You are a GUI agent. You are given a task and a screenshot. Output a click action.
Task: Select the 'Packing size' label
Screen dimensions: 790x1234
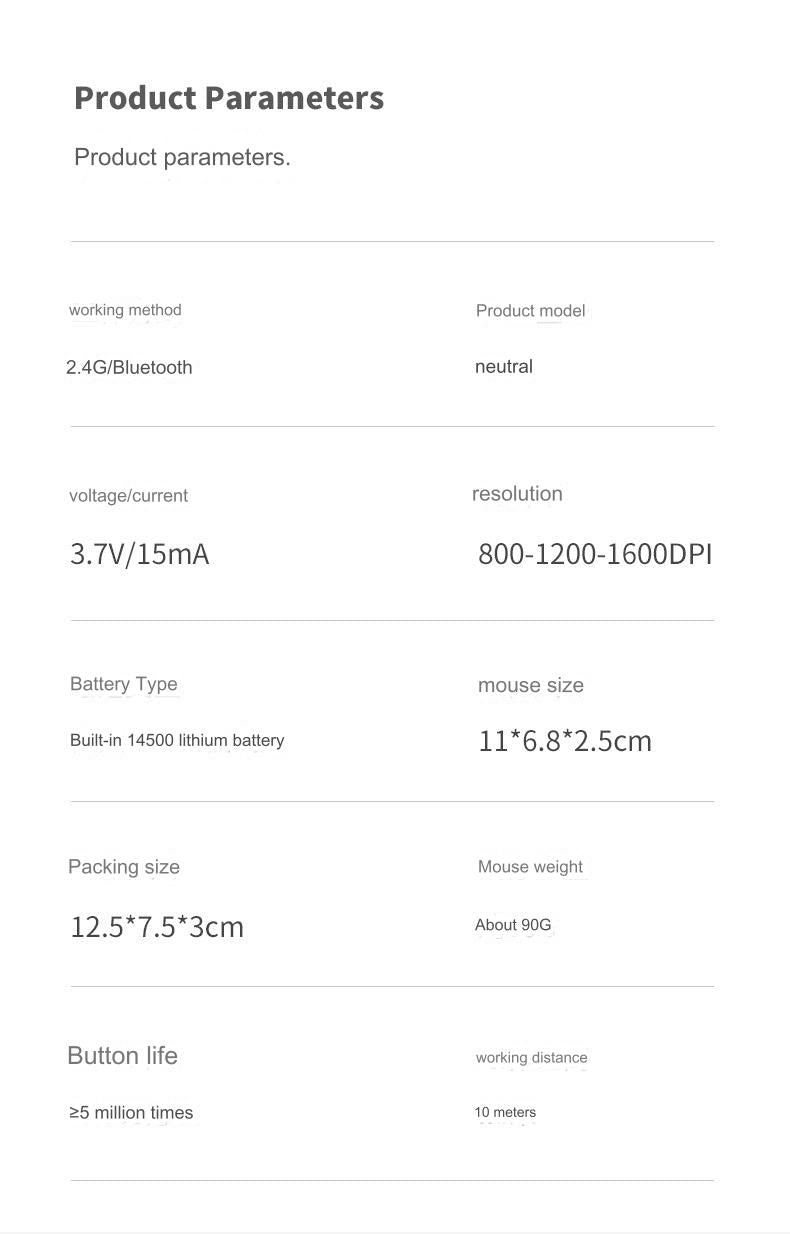124,867
